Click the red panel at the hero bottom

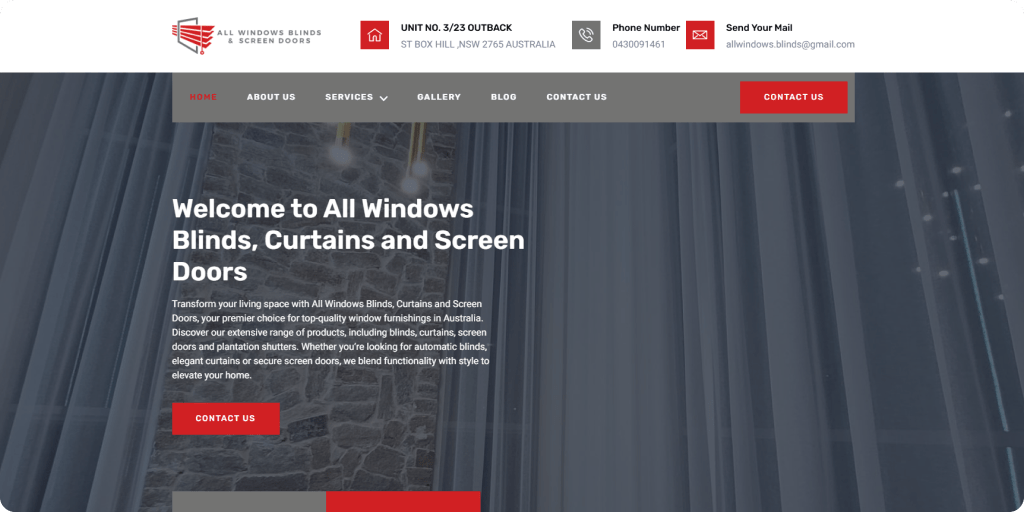(x=403, y=501)
